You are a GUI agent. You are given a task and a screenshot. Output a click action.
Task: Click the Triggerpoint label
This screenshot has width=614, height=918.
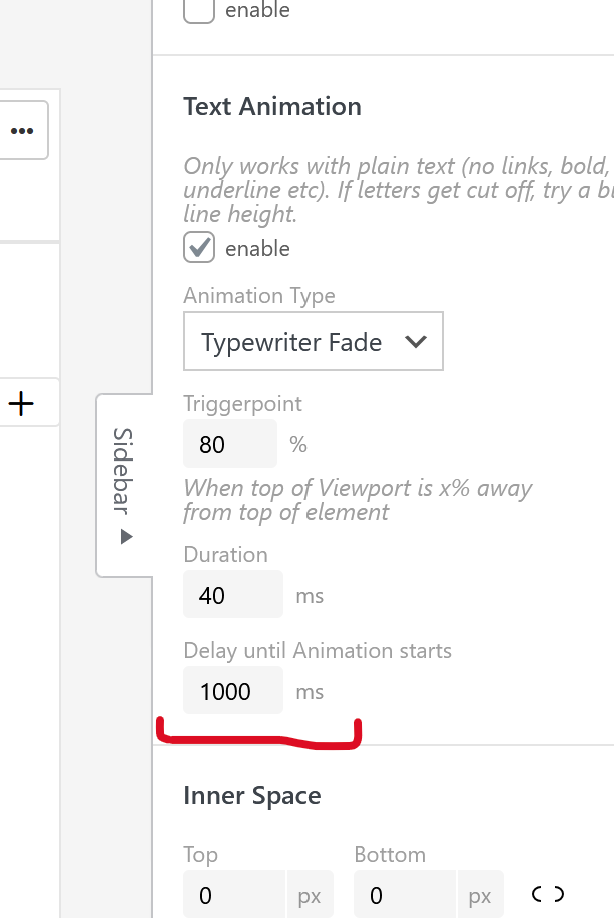[242, 404]
